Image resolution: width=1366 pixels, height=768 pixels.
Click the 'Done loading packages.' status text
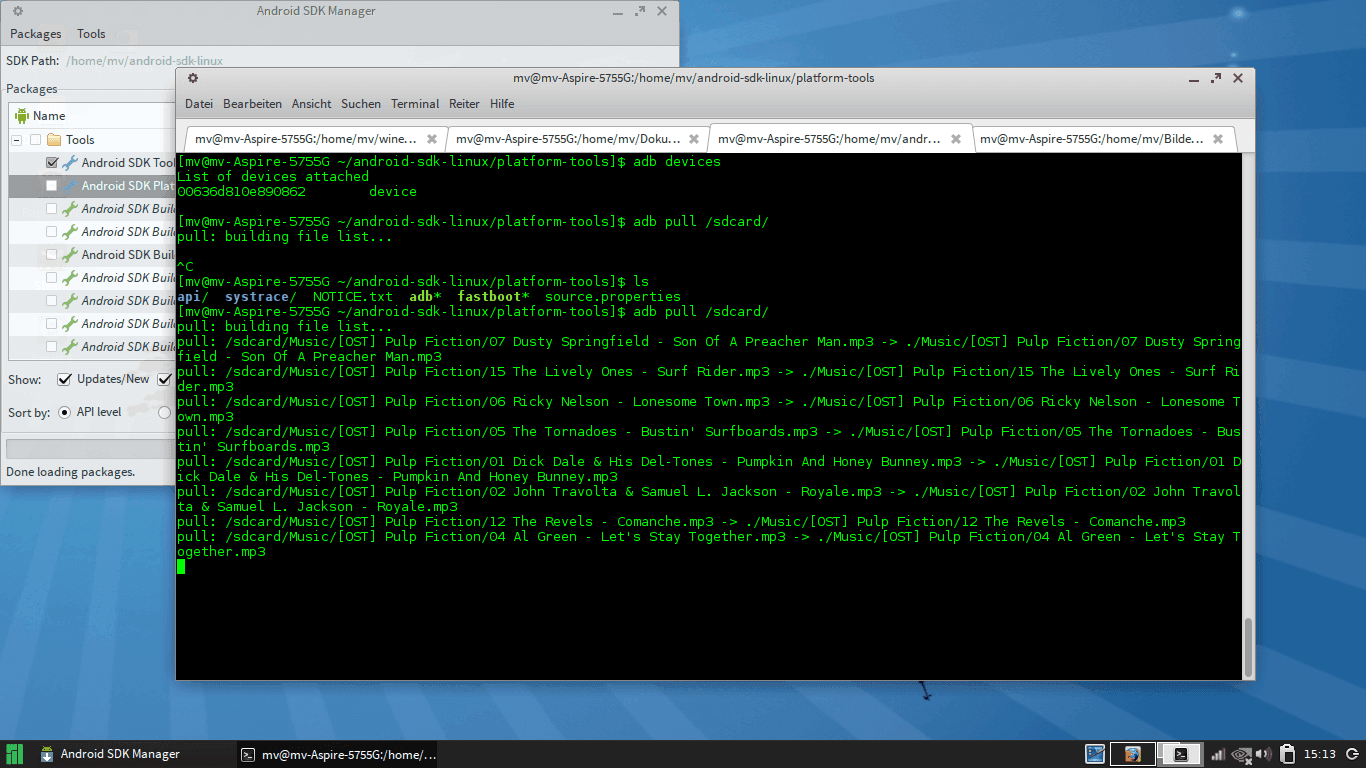pos(70,472)
